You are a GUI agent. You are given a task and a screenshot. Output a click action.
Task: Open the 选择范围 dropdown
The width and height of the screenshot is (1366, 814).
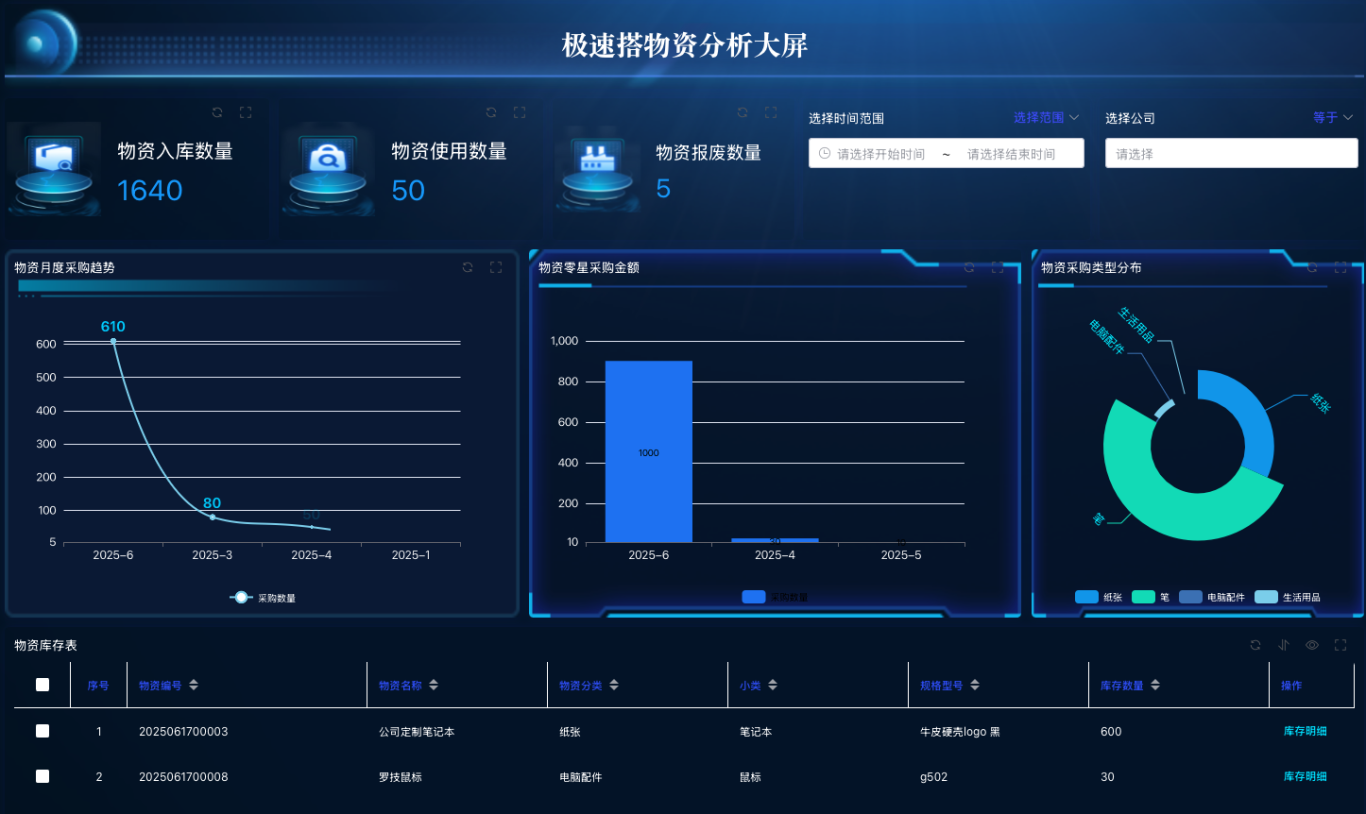(1046, 118)
